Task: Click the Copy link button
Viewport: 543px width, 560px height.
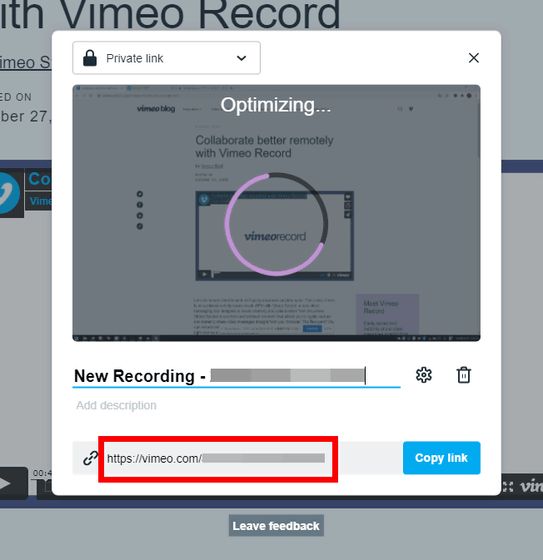Action: pyautogui.click(x=442, y=458)
